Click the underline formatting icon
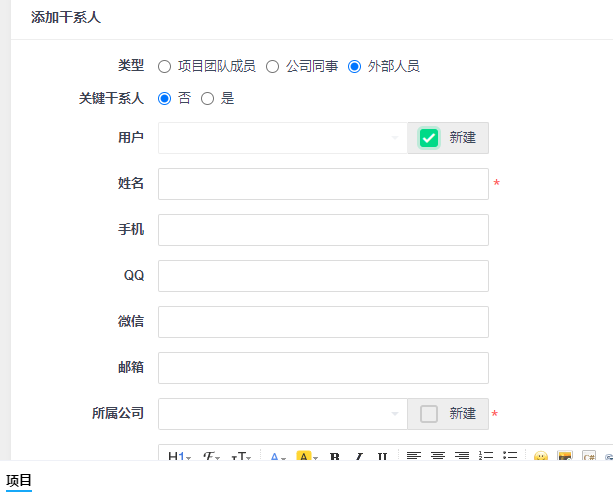Viewport: 613px width, 499px height. [382, 457]
